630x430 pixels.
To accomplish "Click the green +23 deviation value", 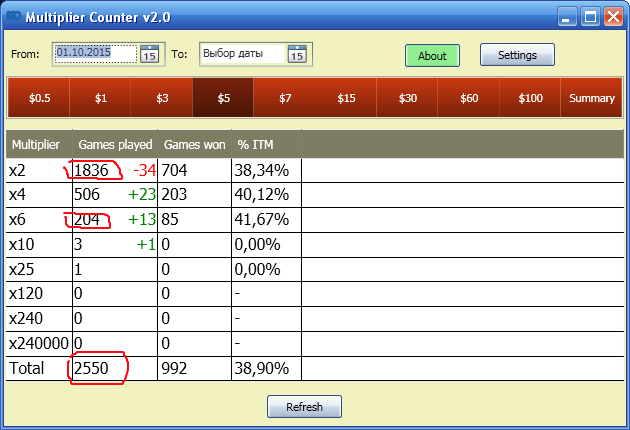I will point(142,195).
